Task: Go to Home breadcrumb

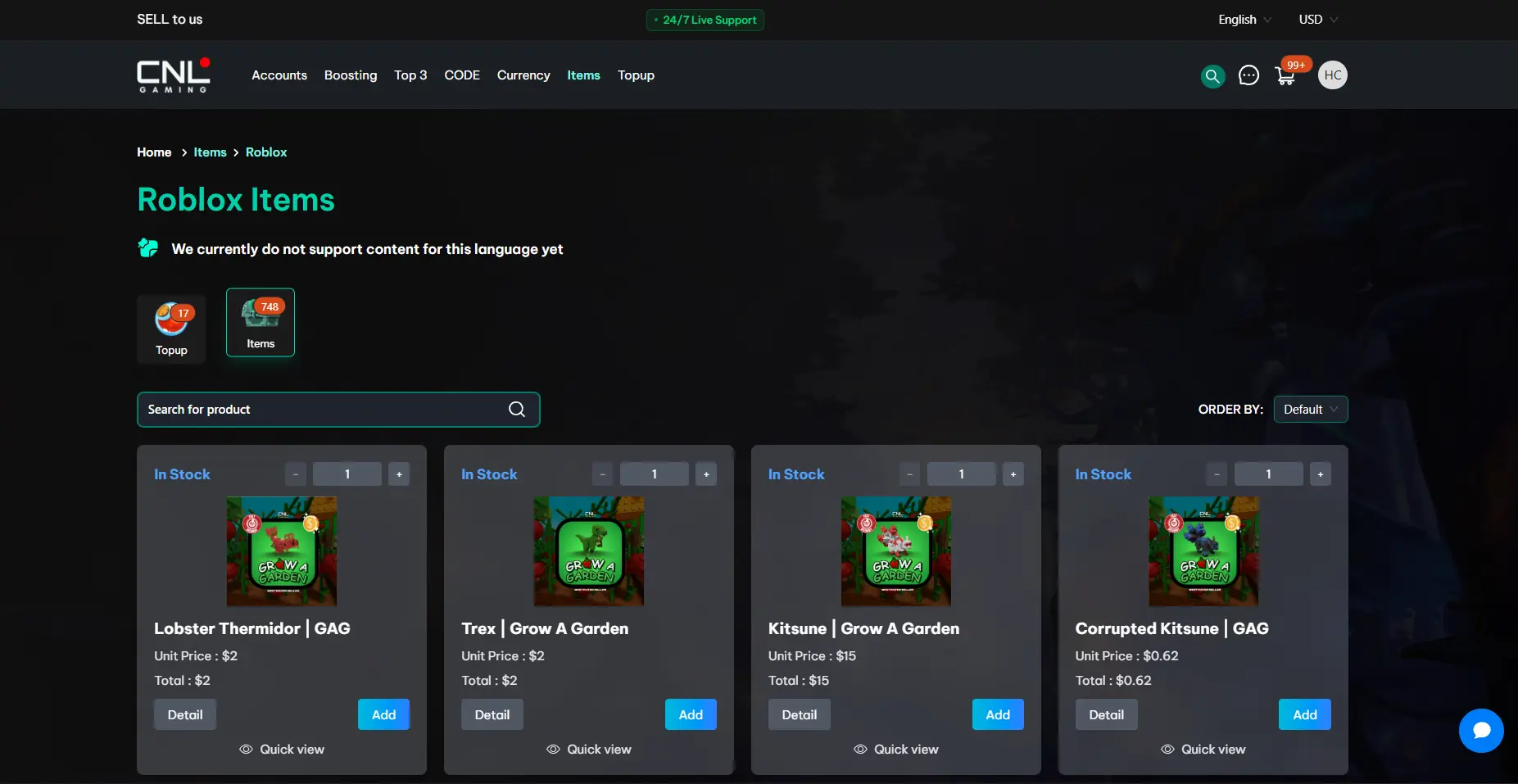Action: pyautogui.click(x=154, y=152)
